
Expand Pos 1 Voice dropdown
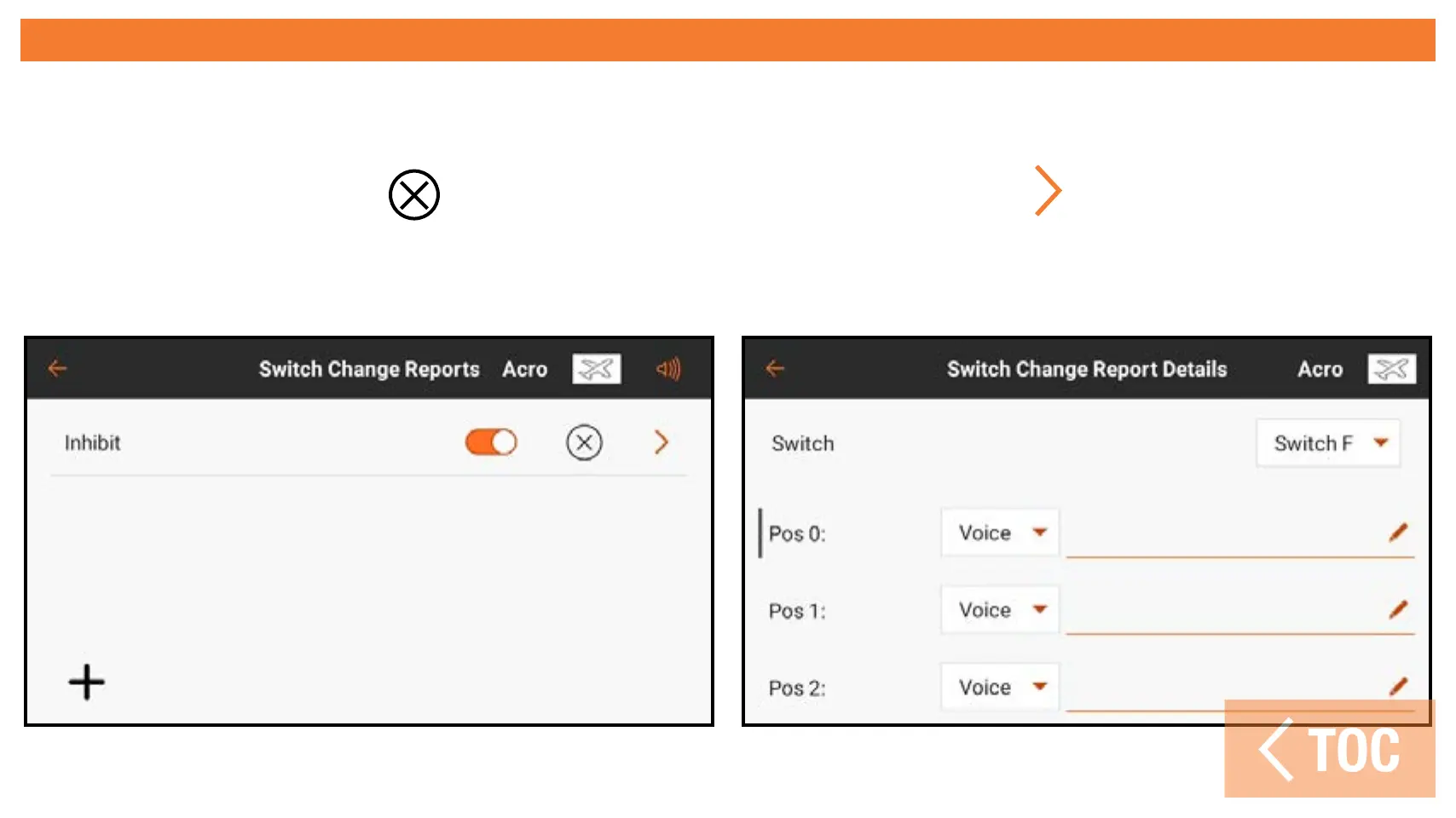pyautogui.click(x=1000, y=610)
